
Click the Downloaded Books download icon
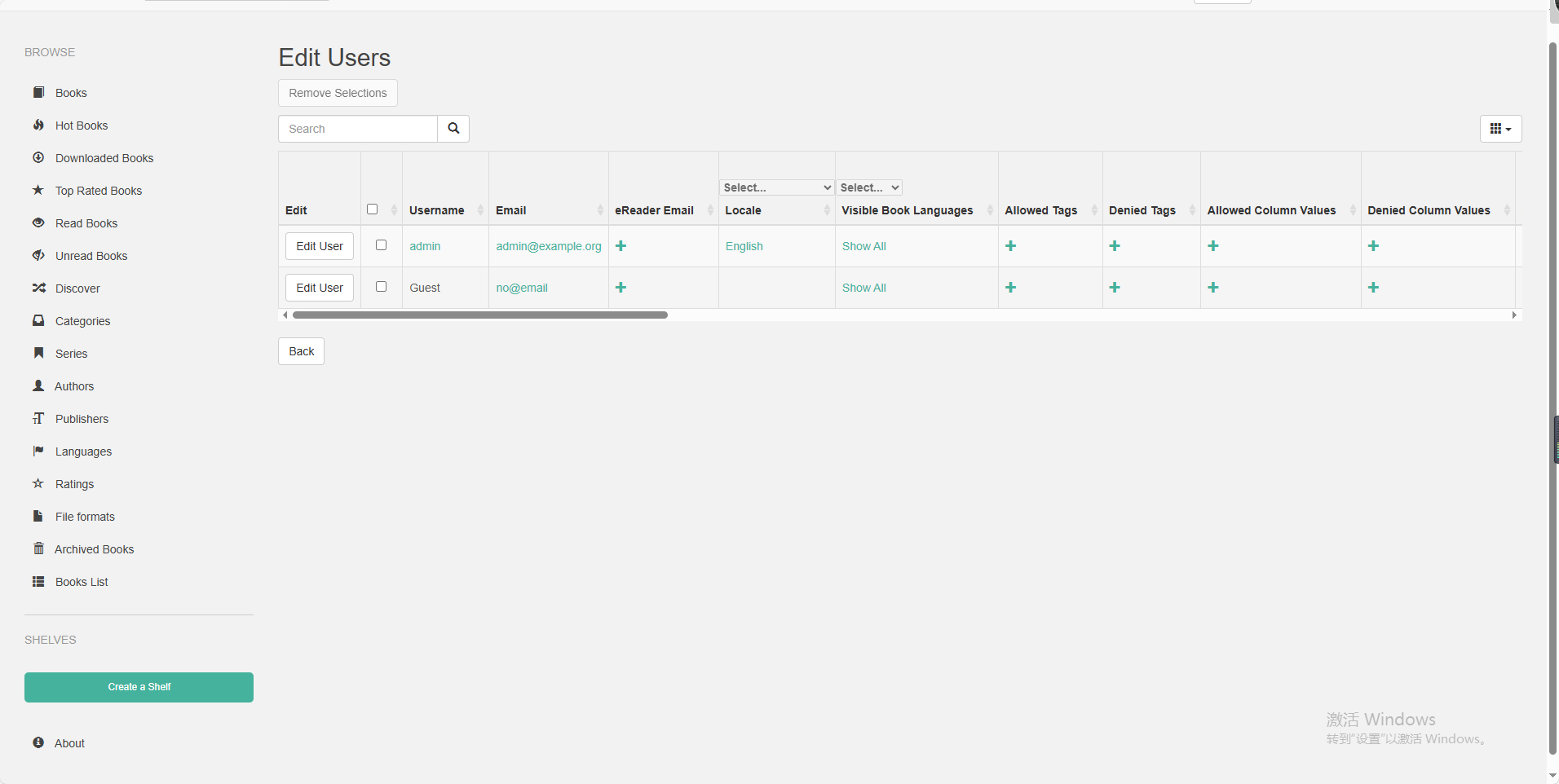[38, 157]
